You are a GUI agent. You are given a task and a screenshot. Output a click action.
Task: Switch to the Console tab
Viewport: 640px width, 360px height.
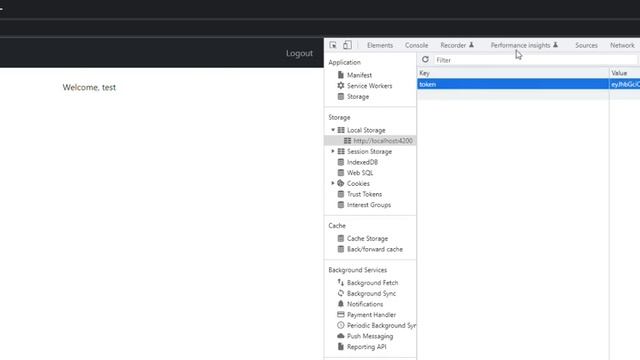tap(416, 45)
